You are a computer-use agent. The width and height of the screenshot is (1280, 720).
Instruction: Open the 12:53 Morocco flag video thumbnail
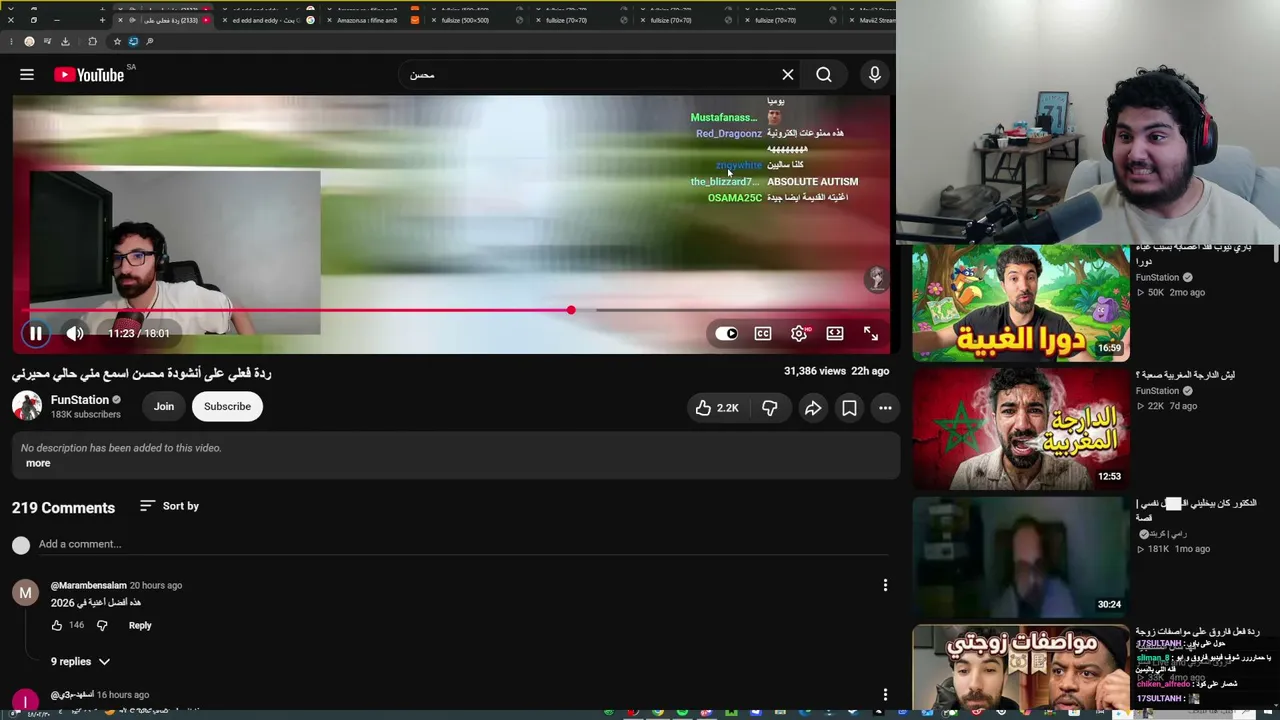click(x=1021, y=430)
